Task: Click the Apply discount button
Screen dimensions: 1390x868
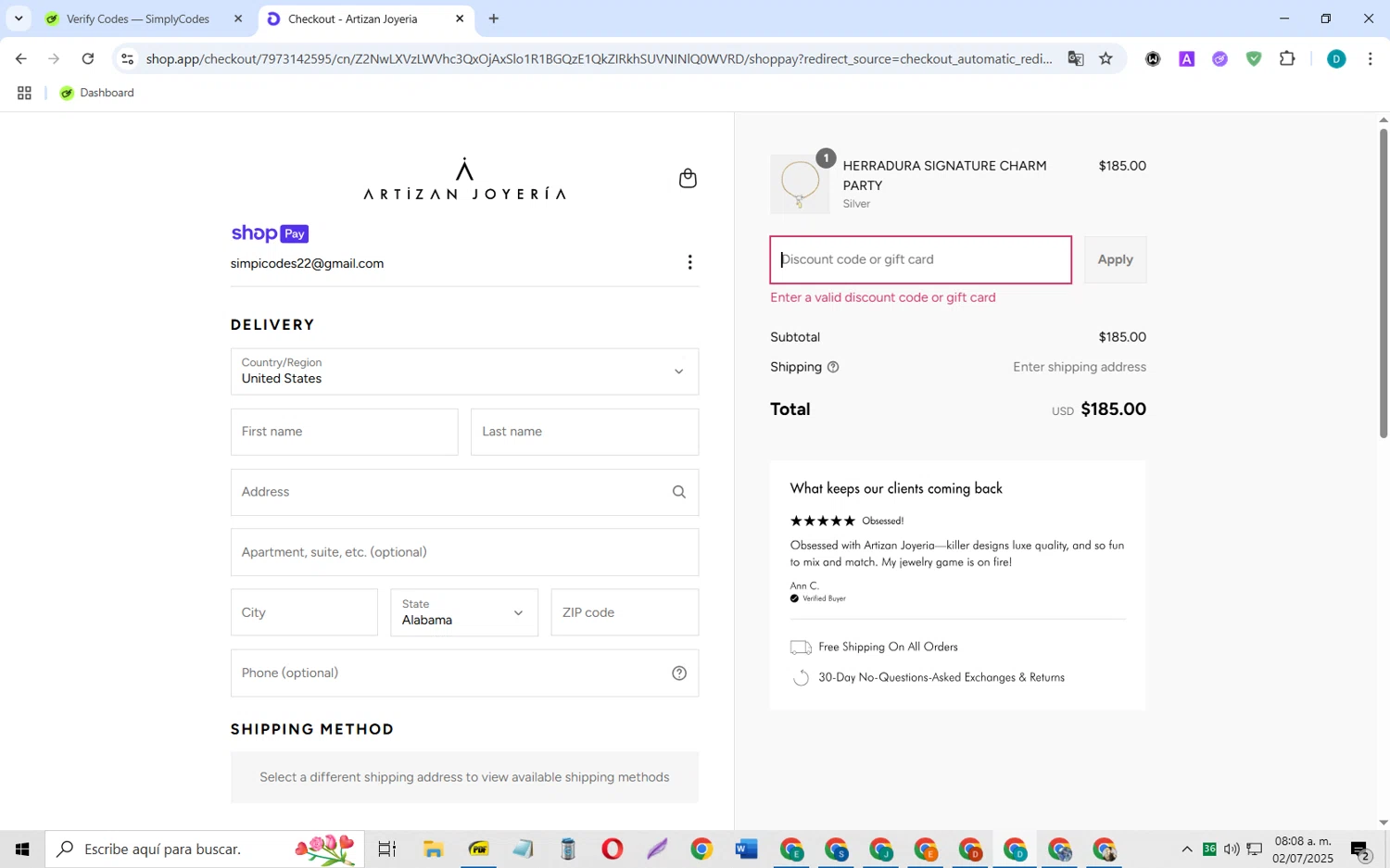Action: (1115, 260)
